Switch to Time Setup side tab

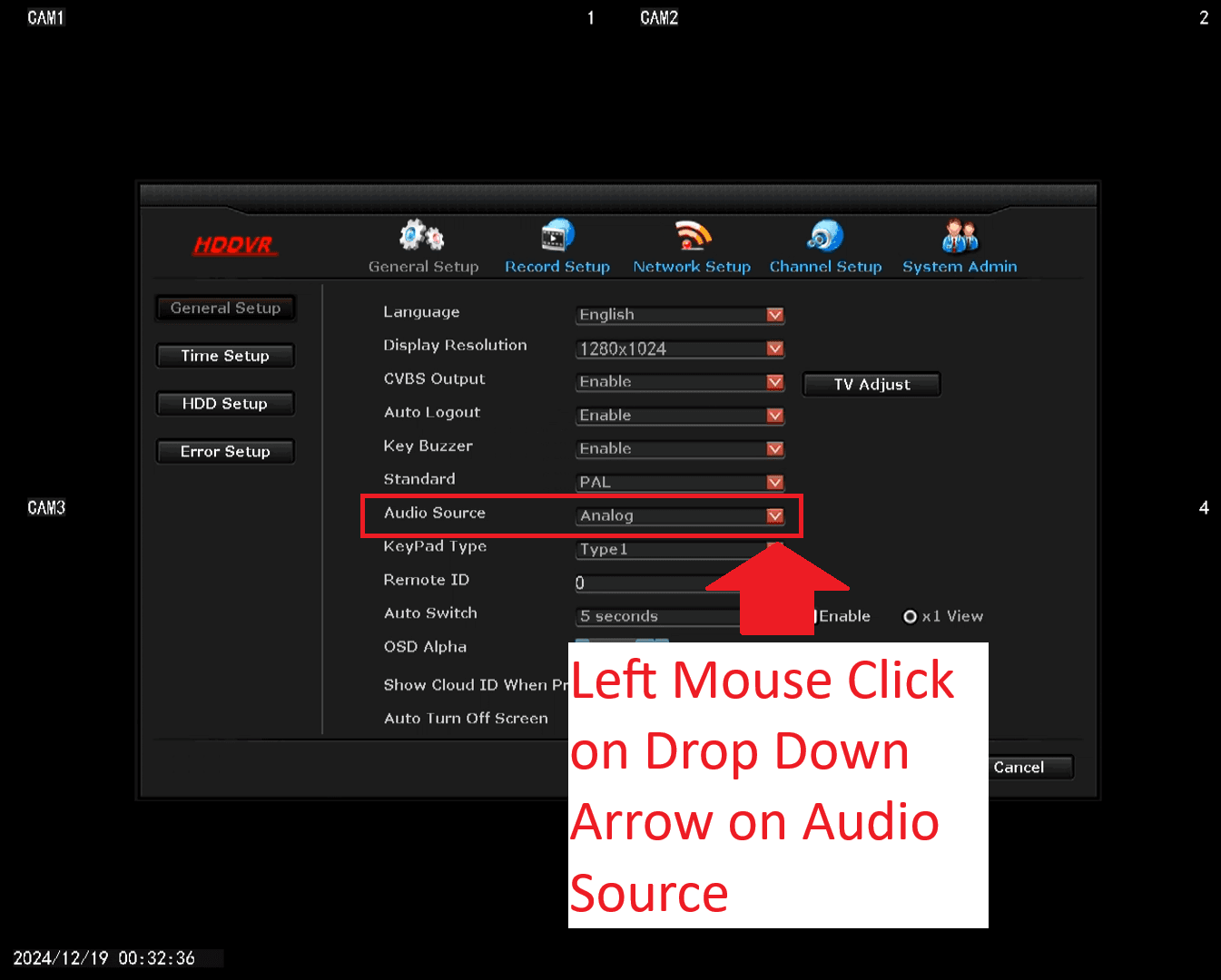click(x=225, y=356)
